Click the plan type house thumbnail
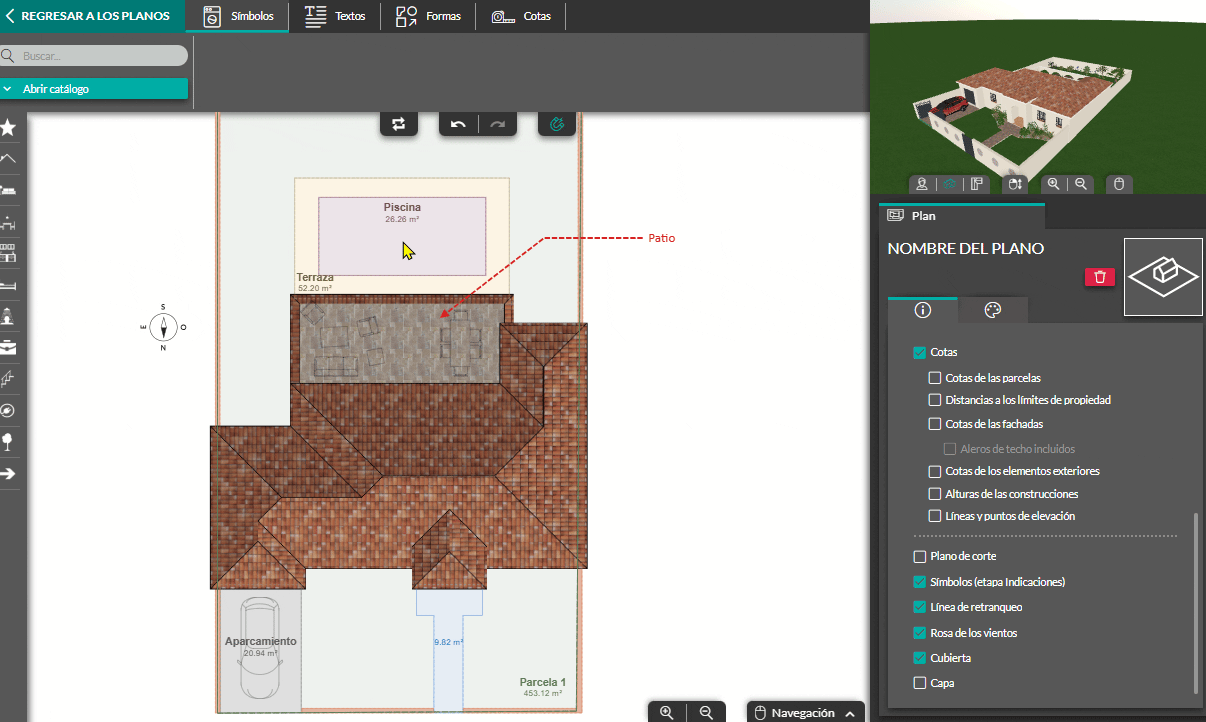This screenshot has width=1206, height=722. click(1163, 277)
